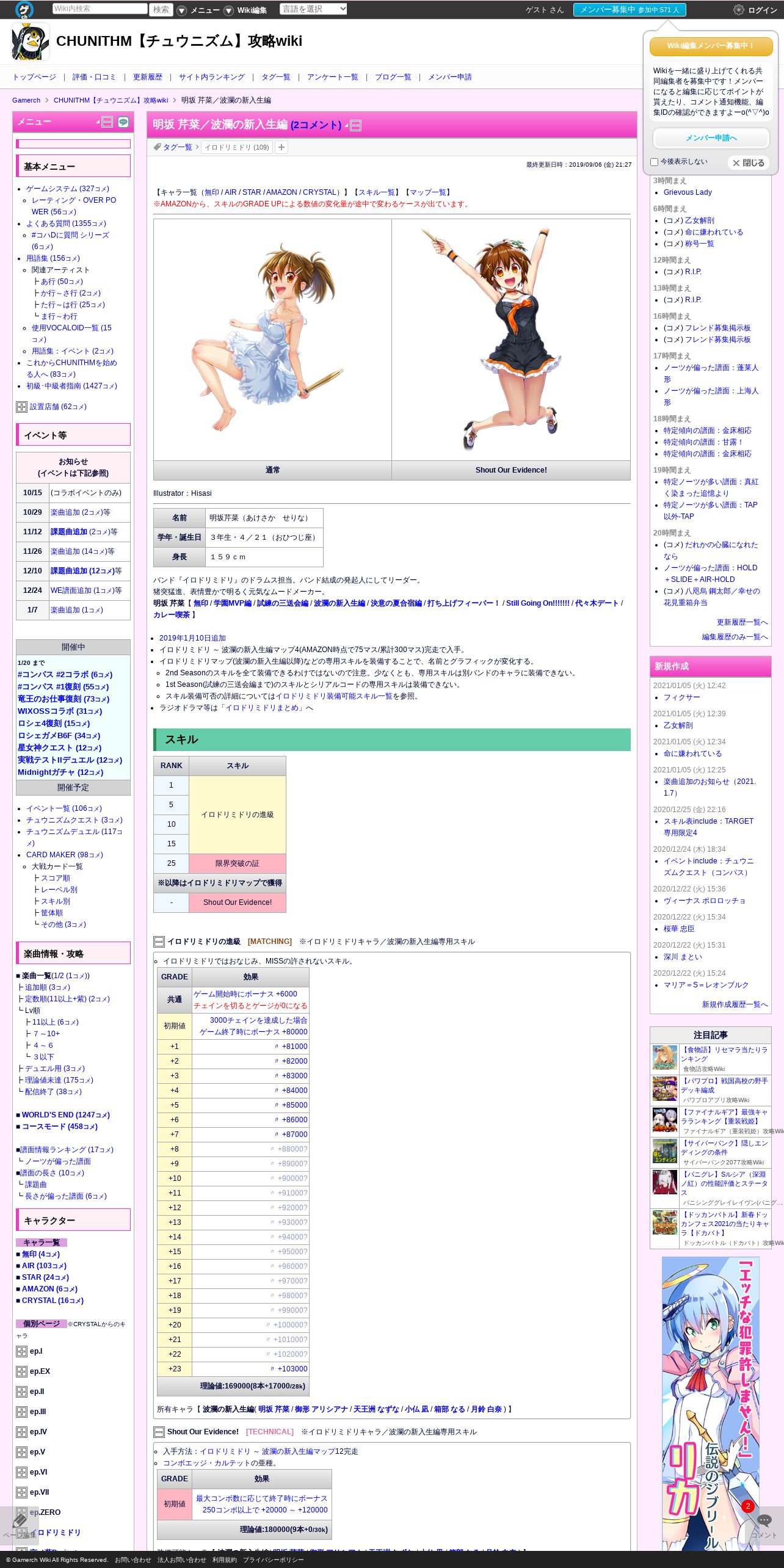784x1568 pixels.
Task: Open the 食物語 リセマラ featured article thumbnail
Action: [x=664, y=1058]
